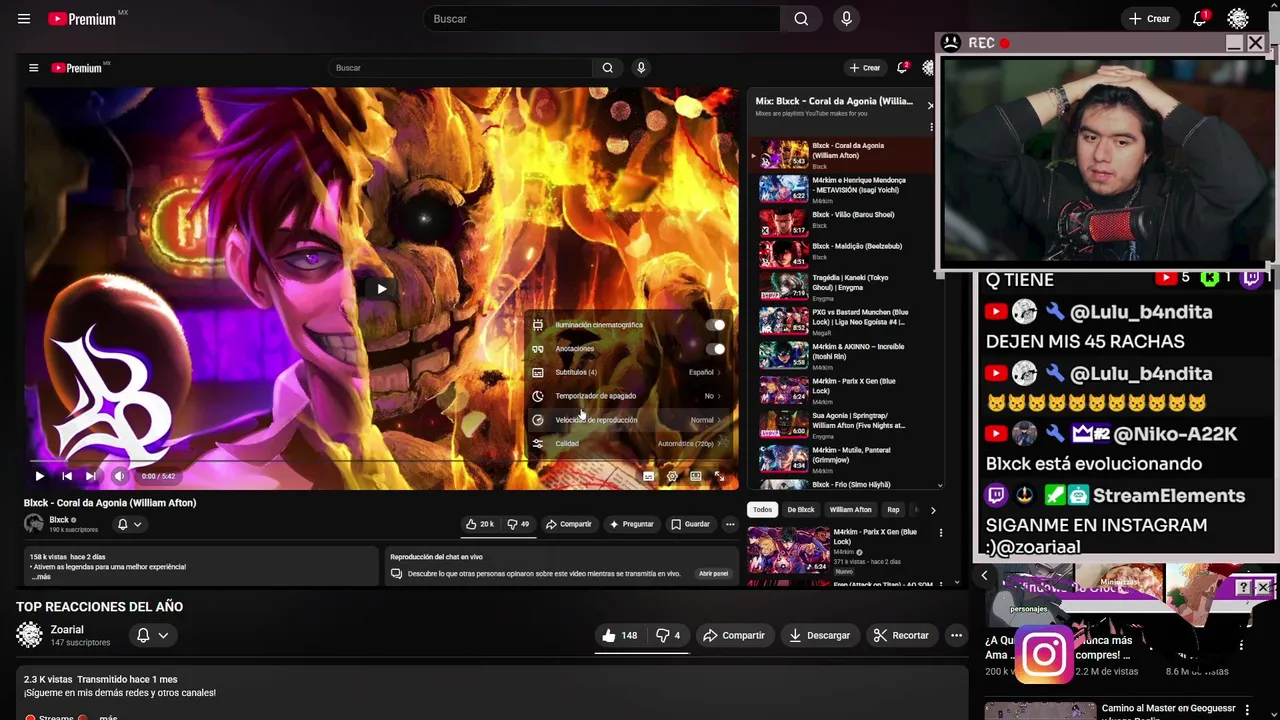This screenshot has width=1280, height=720.
Task: Select the De Blxck filter chip
Action: [x=800, y=510]
